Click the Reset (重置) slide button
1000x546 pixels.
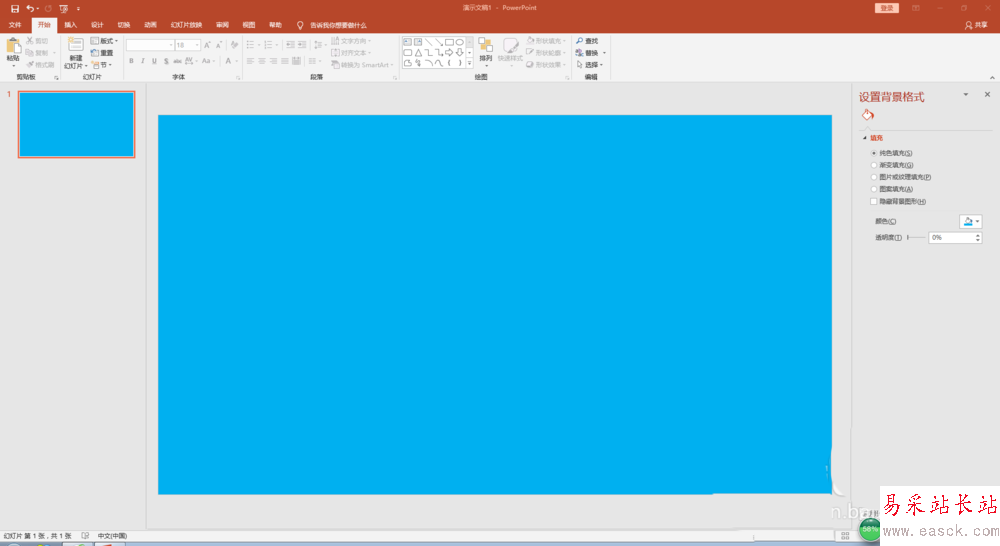(x=102, y=53)
